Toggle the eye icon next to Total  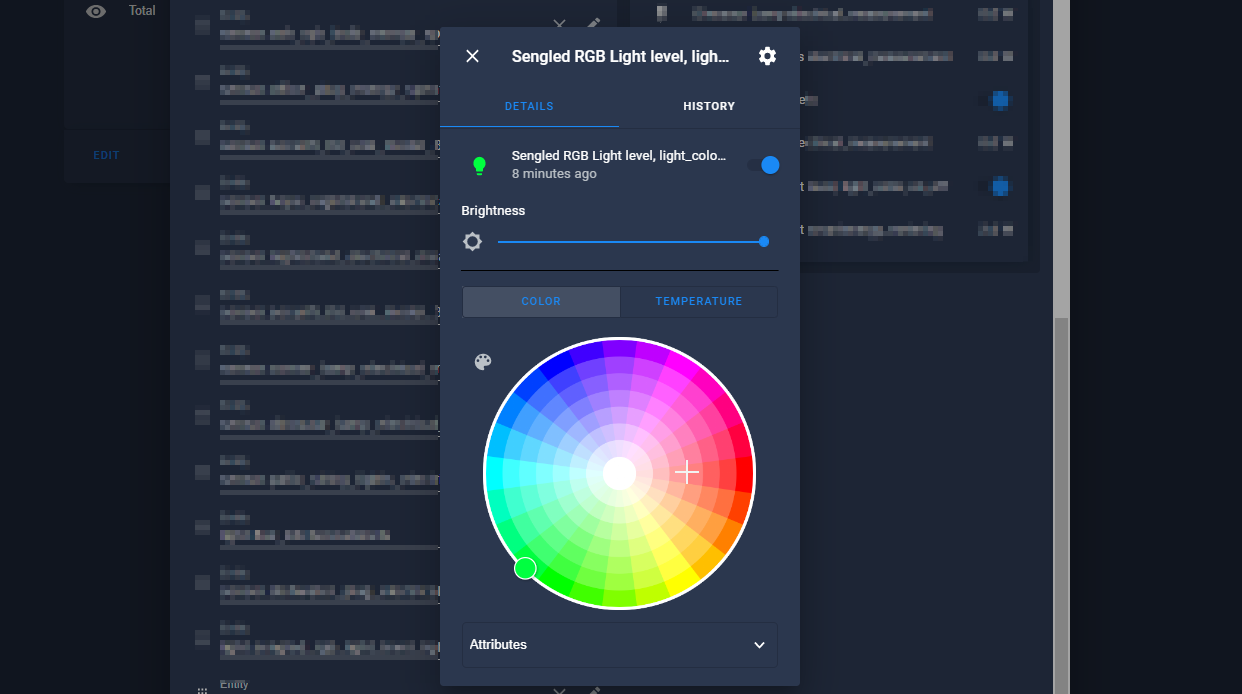tap(96, 12)
